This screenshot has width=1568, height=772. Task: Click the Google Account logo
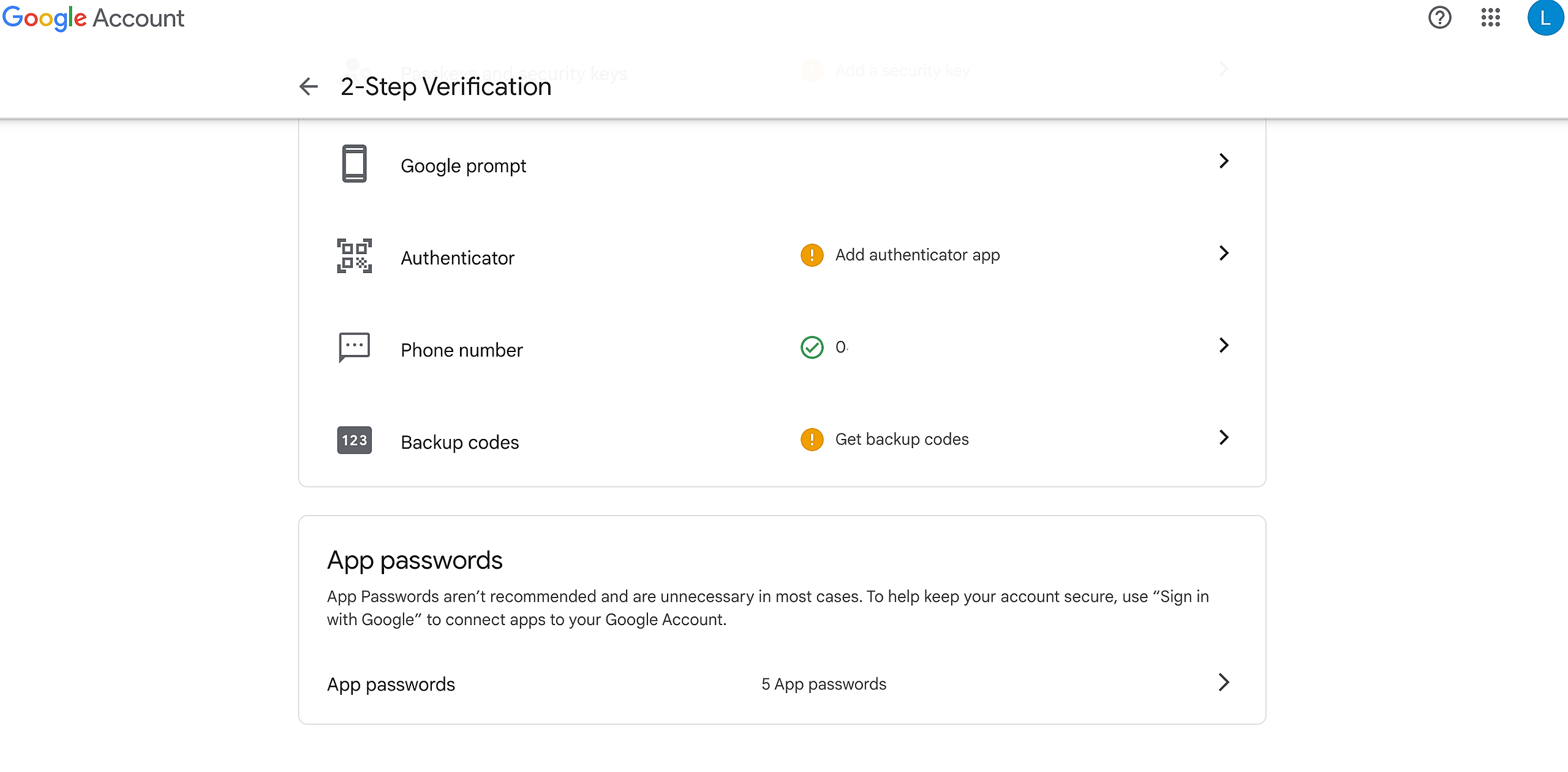click(x=93, y=18)
